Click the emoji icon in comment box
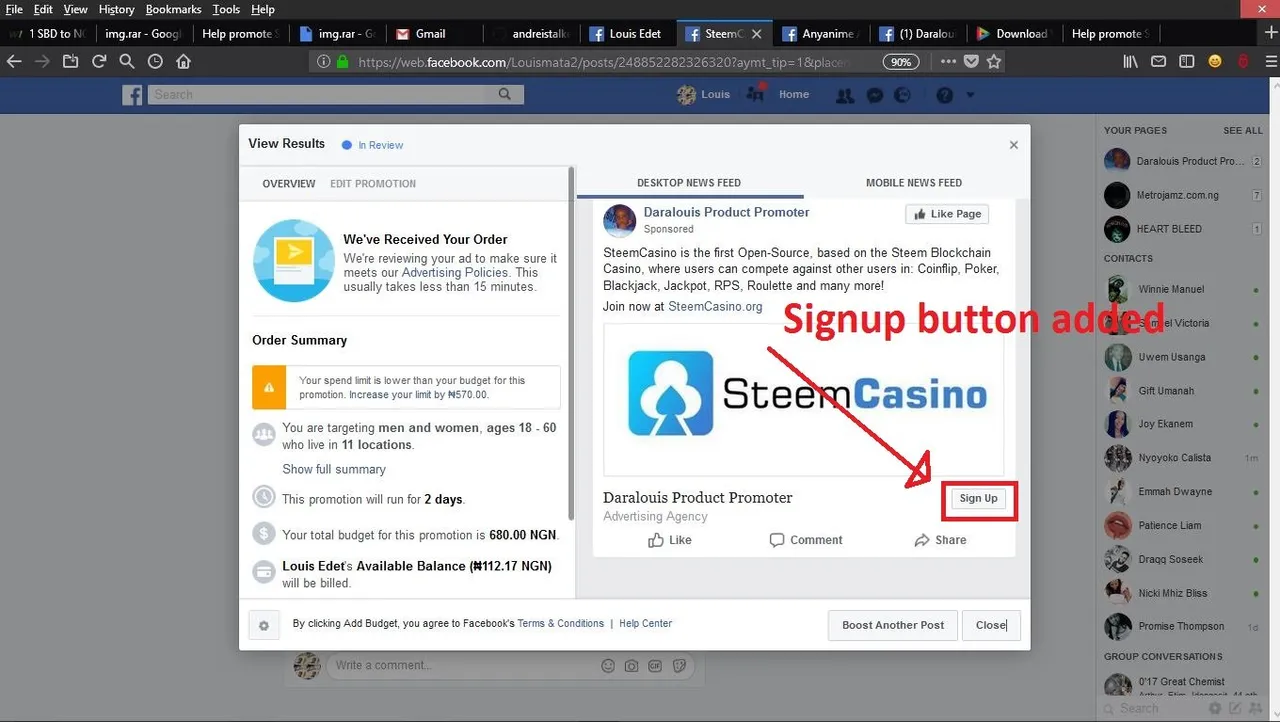 608,665
